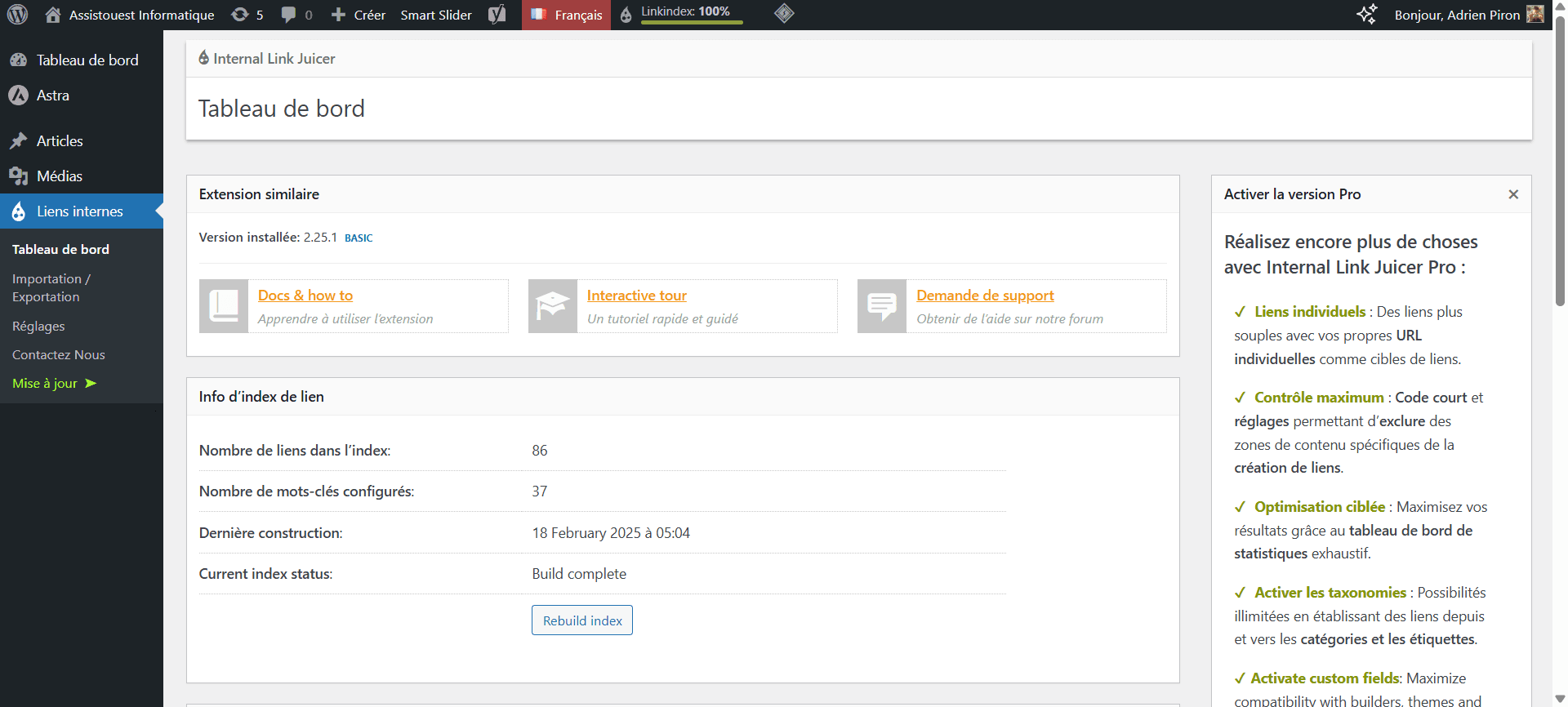This screenshot has width=1568, height=707.
Task: Click the diamond icon in admin bar
Action: pos(784,14)
